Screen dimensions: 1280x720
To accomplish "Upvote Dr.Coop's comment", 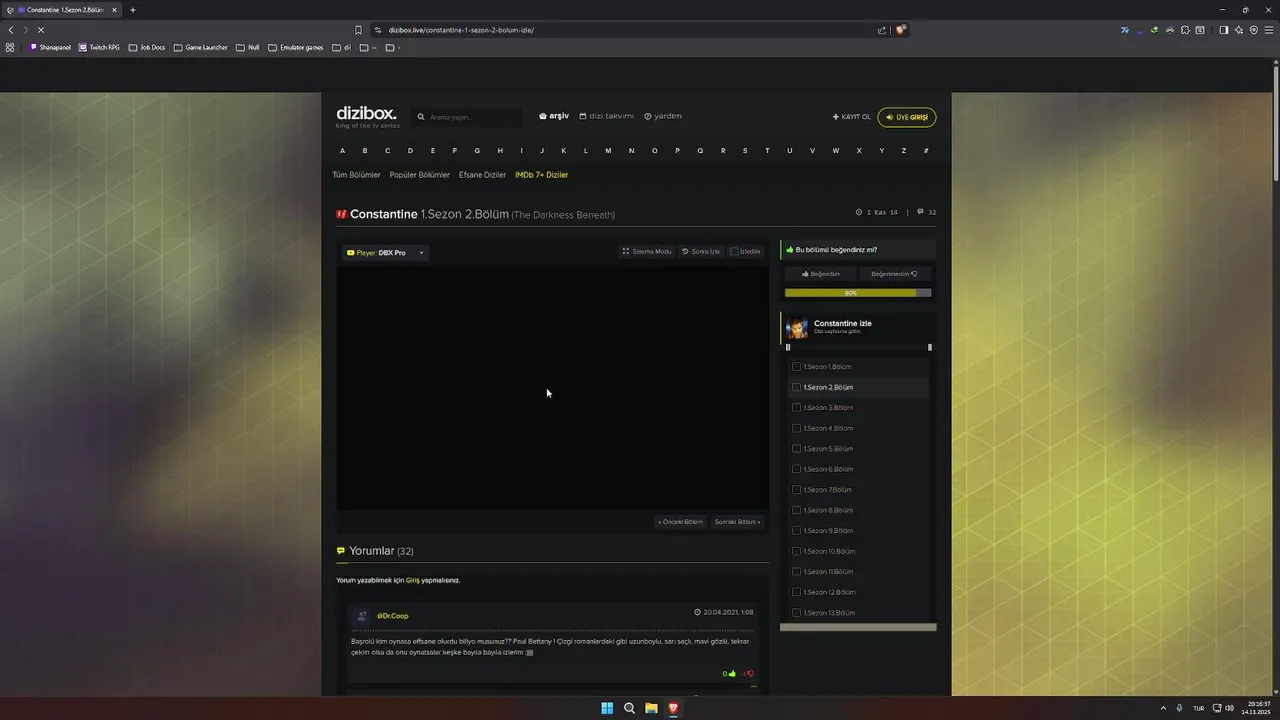I will (x=730, y=673).
